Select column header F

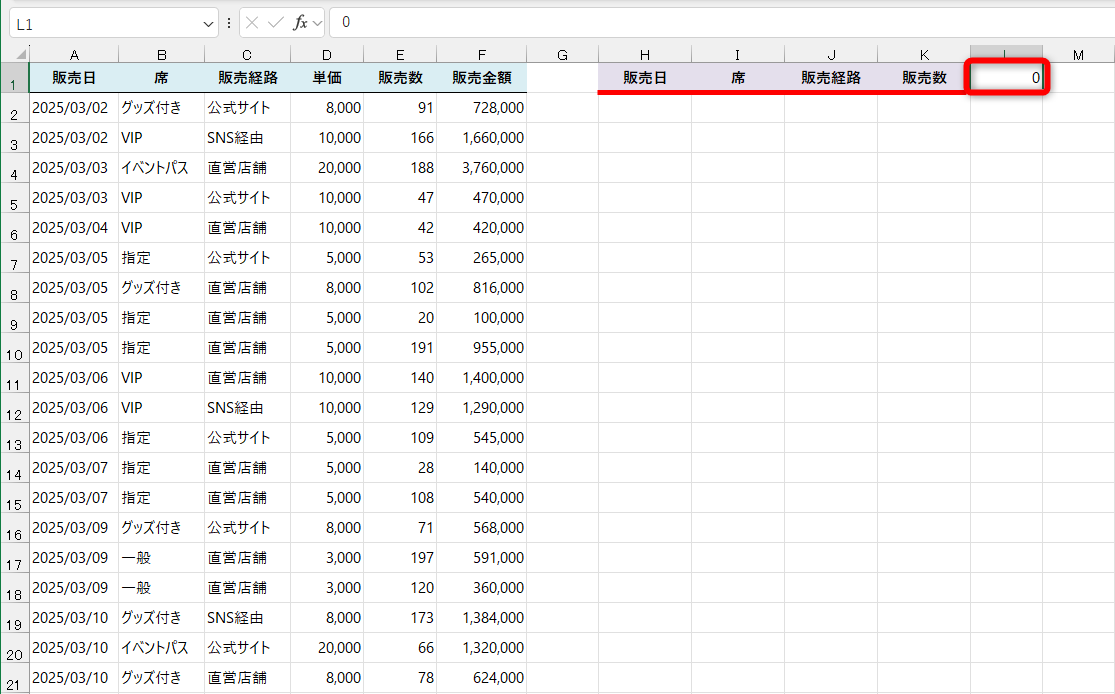pos(481,53)
